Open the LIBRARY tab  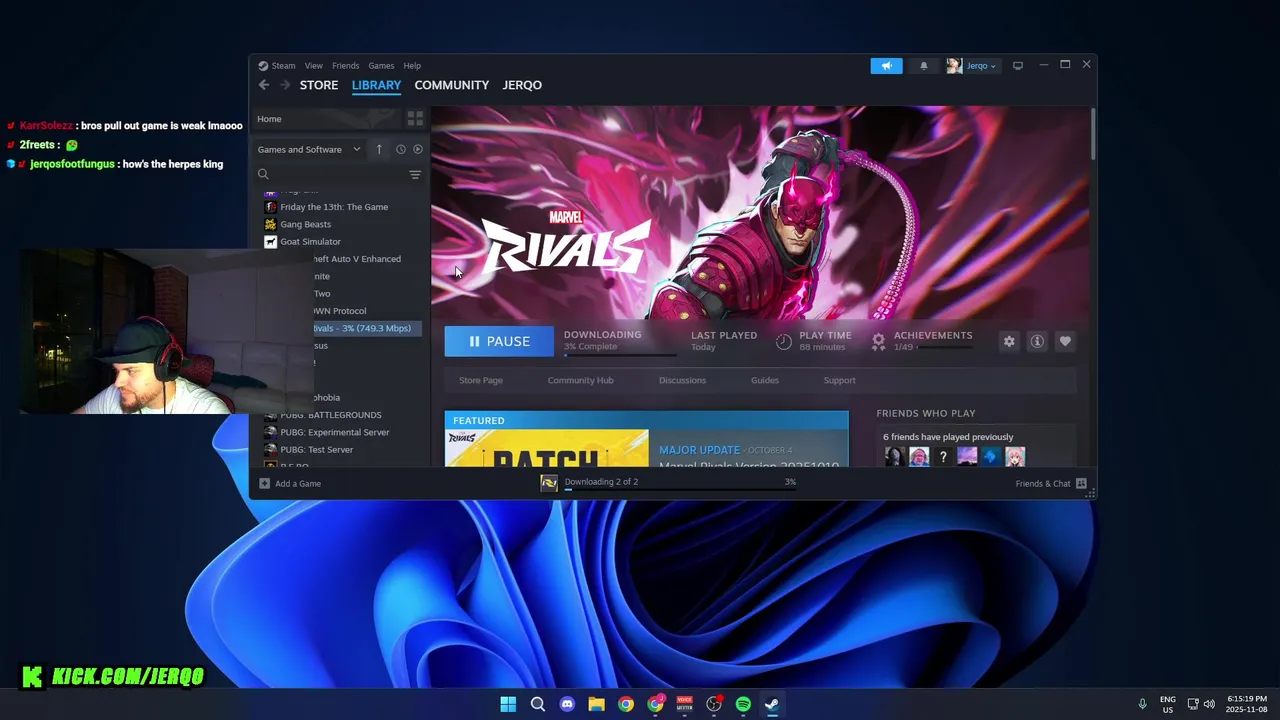[376, 85]
